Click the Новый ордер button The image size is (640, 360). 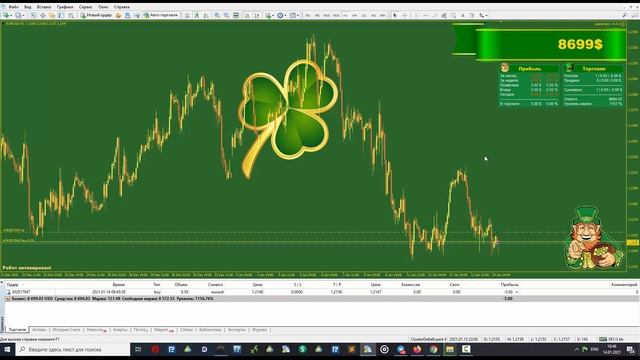(x=96, y=15)
